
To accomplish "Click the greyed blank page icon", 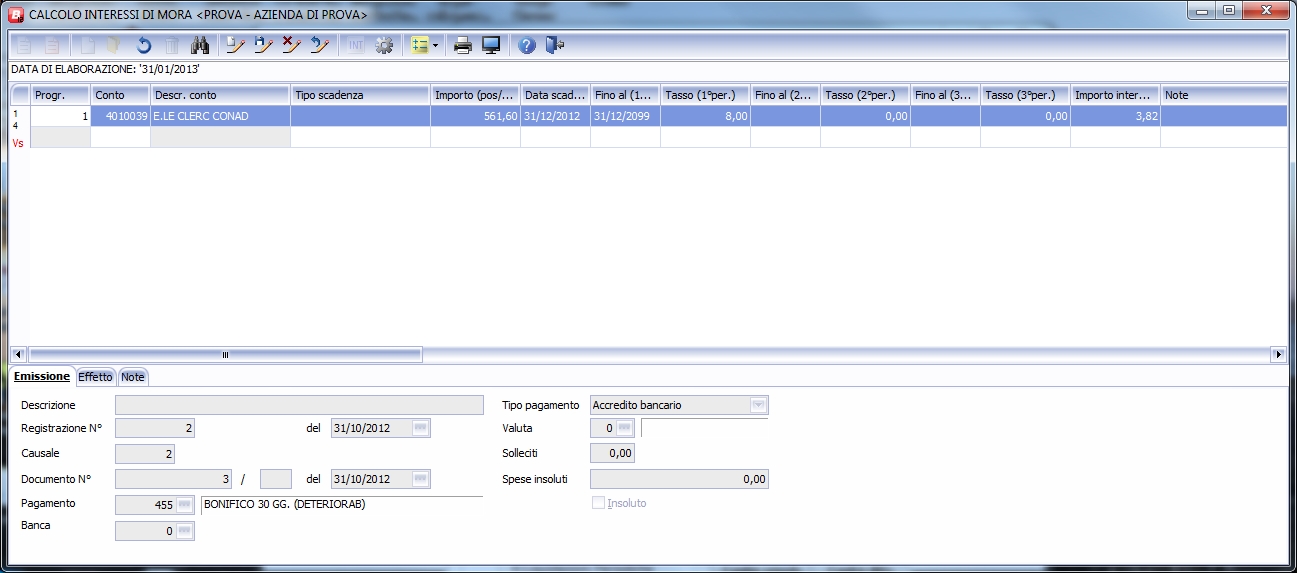I will click(x=88, y=45).
